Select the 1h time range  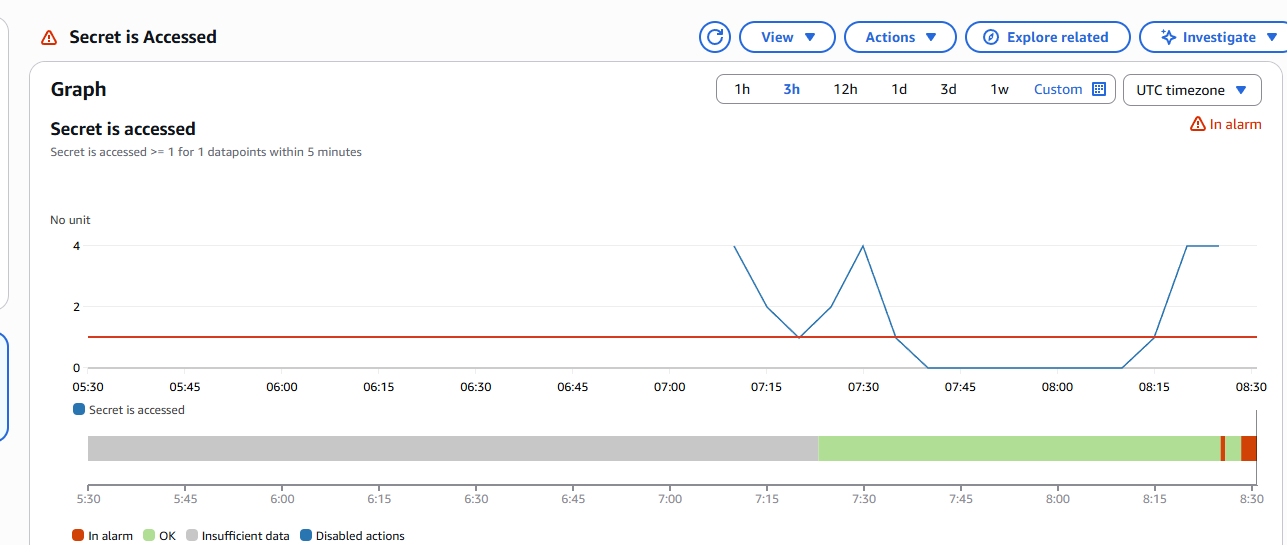pyautogui.click(x=742, y=89)
